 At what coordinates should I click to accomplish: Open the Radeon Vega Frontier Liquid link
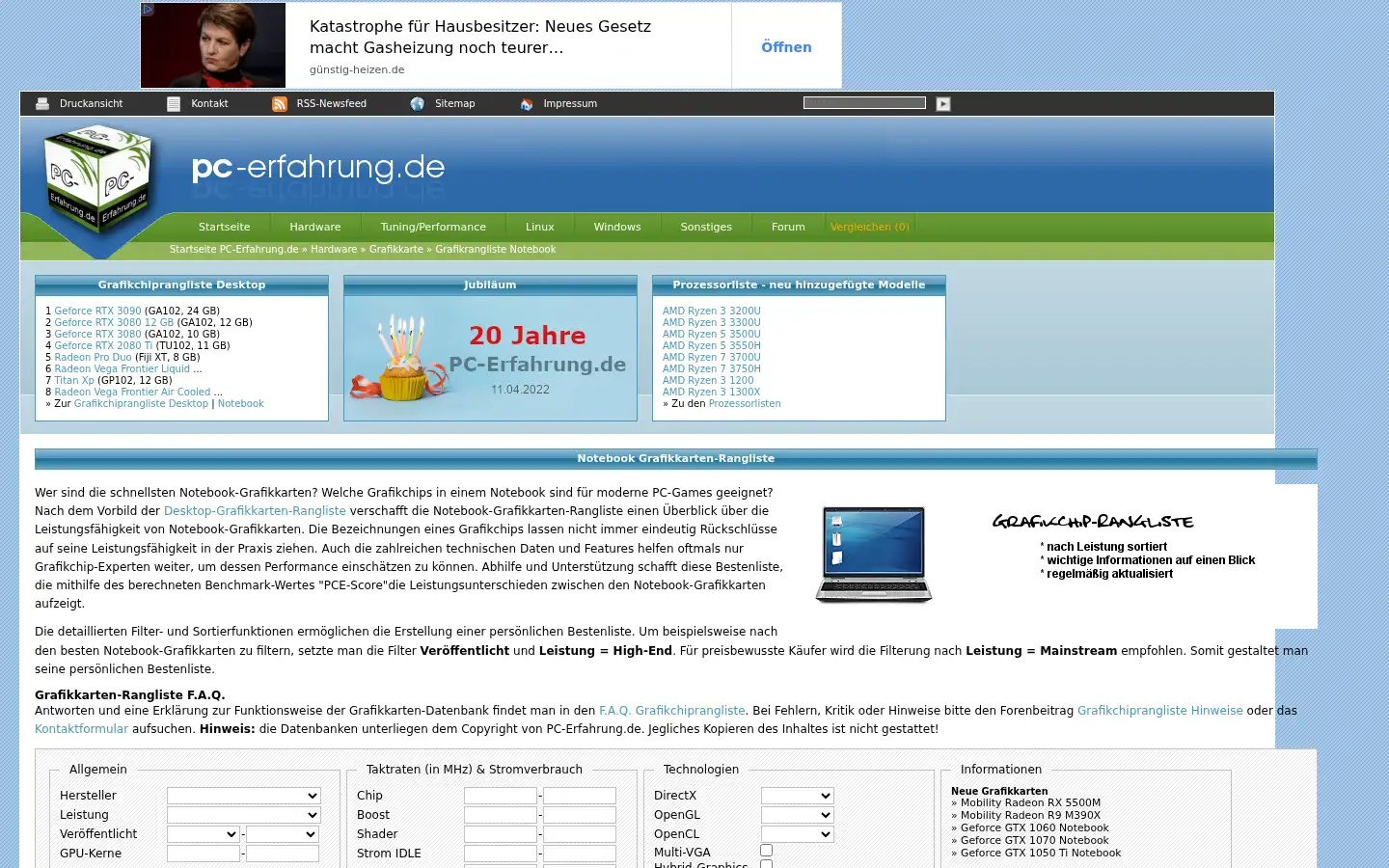(123, 369)
